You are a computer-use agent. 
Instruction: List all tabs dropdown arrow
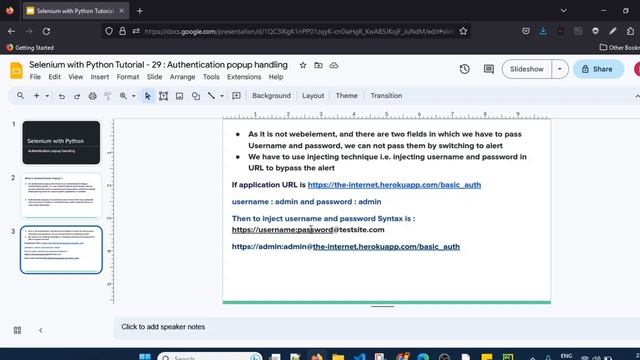click(563, 11)
